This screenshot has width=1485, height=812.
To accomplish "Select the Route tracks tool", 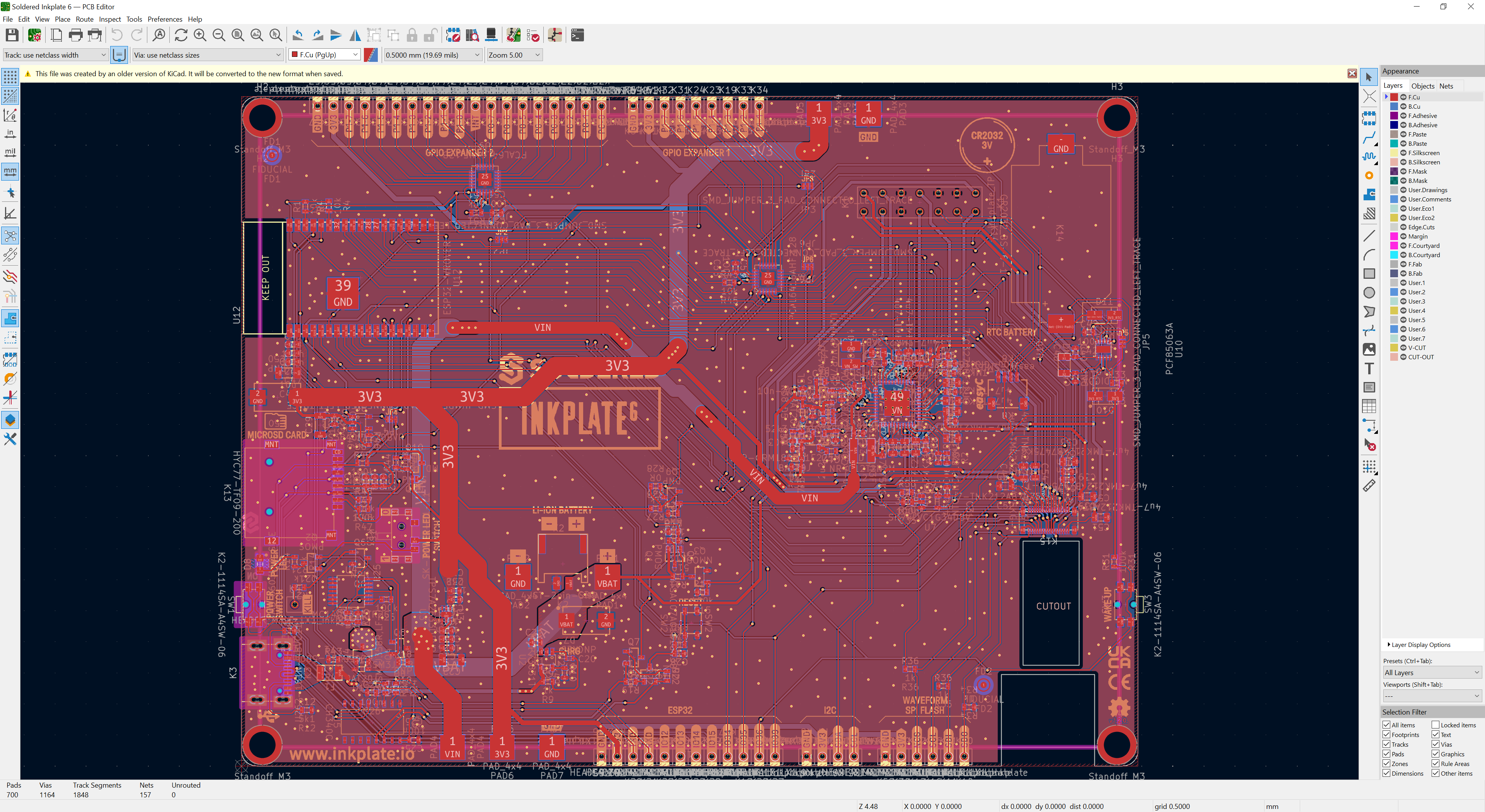I will point(1369,138).
